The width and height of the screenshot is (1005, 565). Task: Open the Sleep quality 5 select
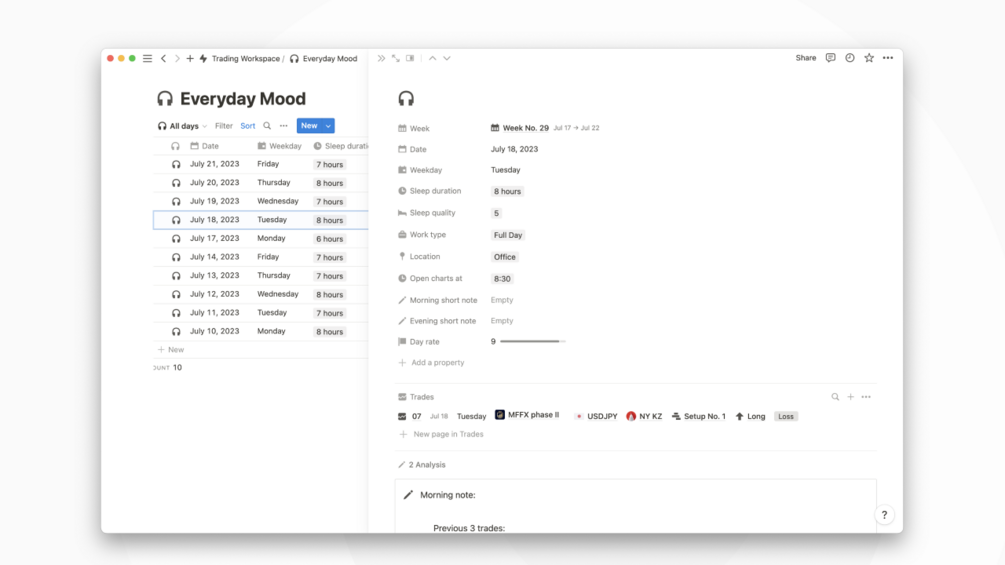496,213
